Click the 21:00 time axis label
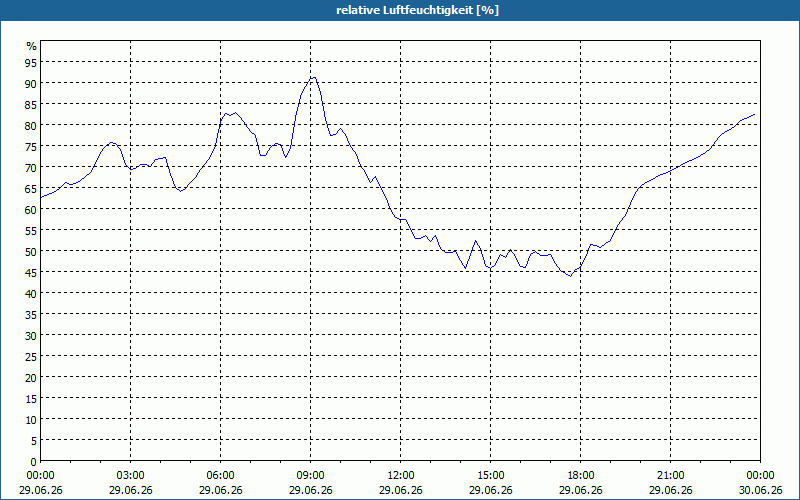 (670, 476)
